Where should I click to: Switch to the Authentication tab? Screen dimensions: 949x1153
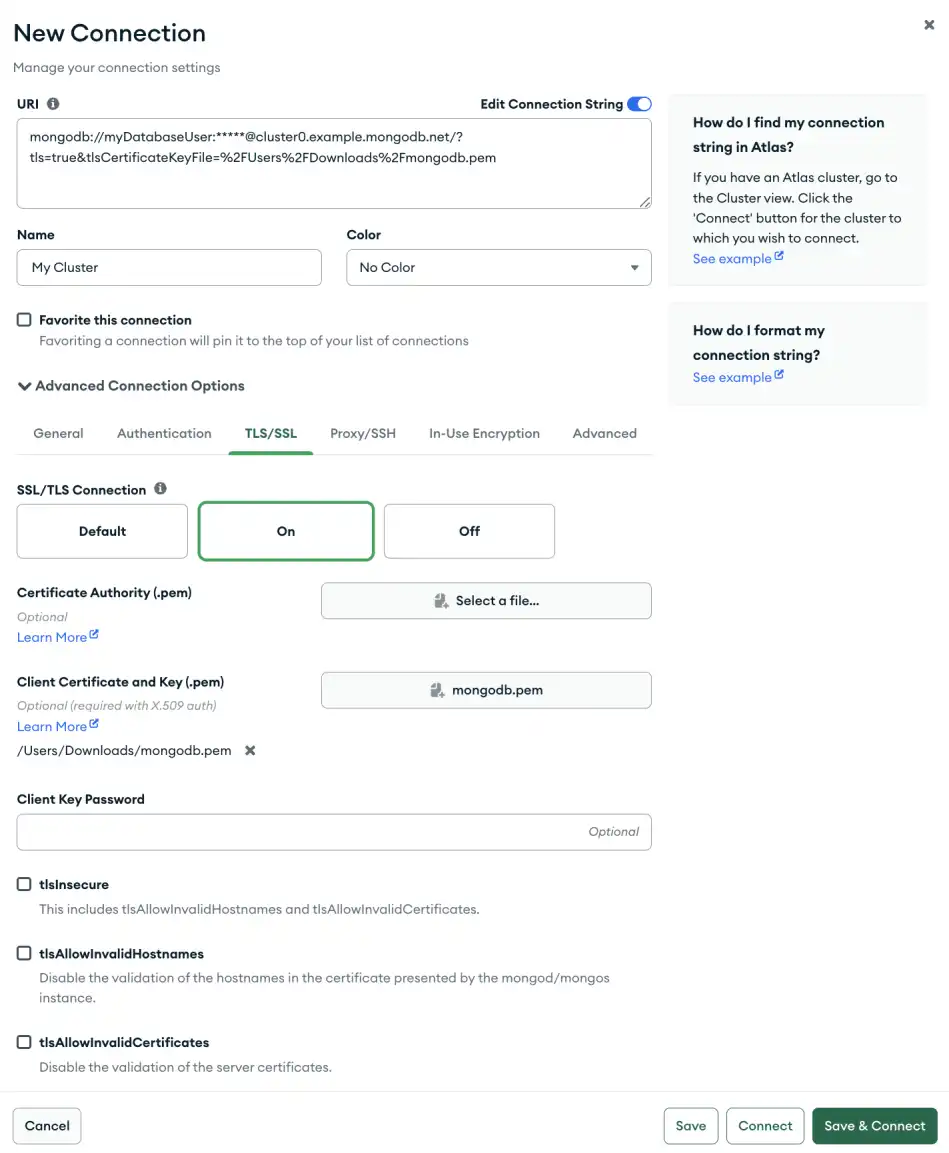164,433
